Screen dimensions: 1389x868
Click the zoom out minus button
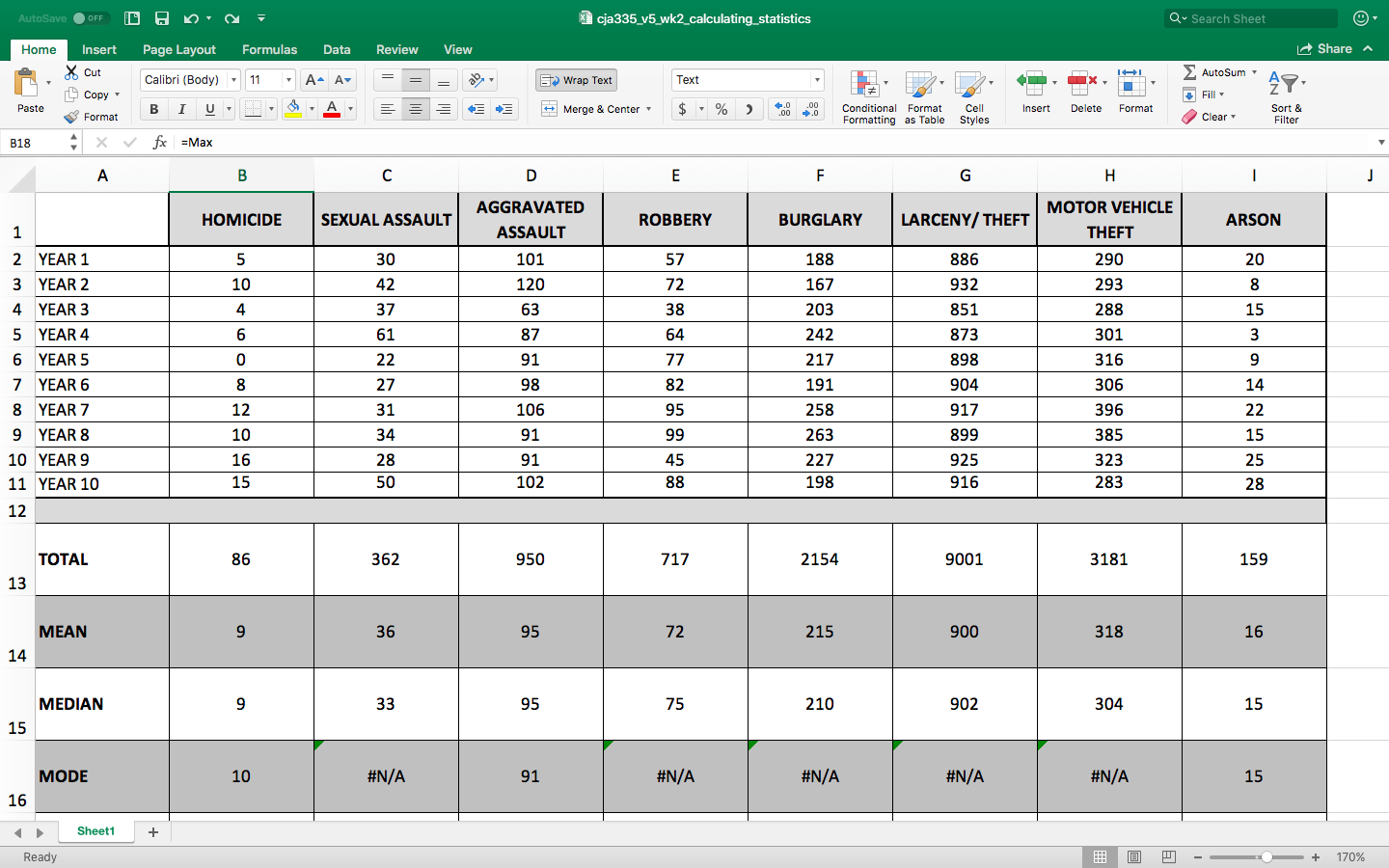(1198, 856)
